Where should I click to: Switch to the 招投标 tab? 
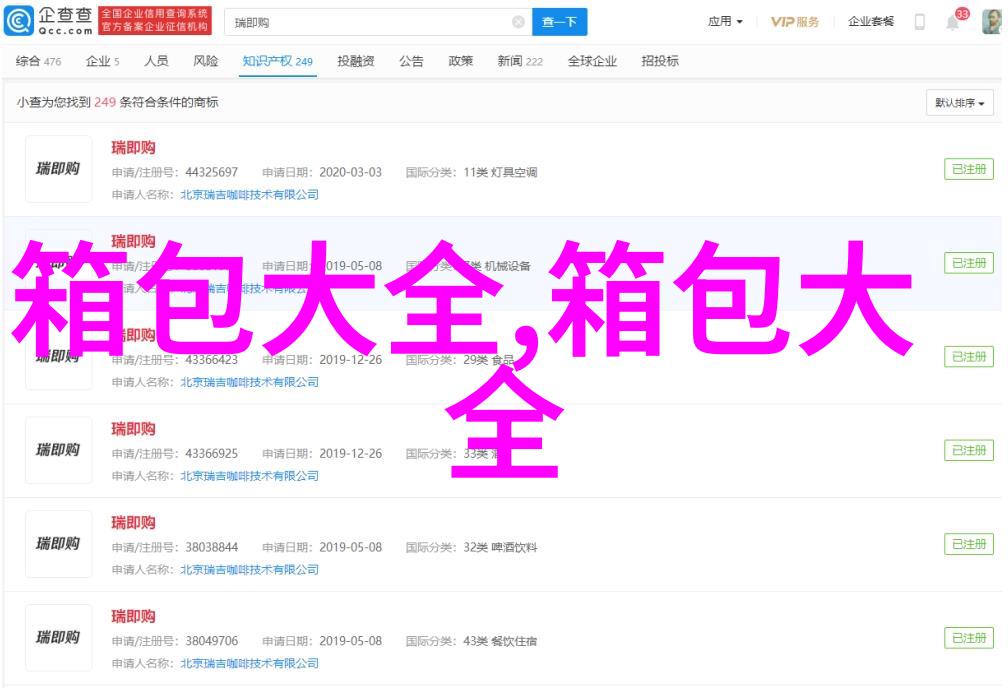[x=660, y=61]
